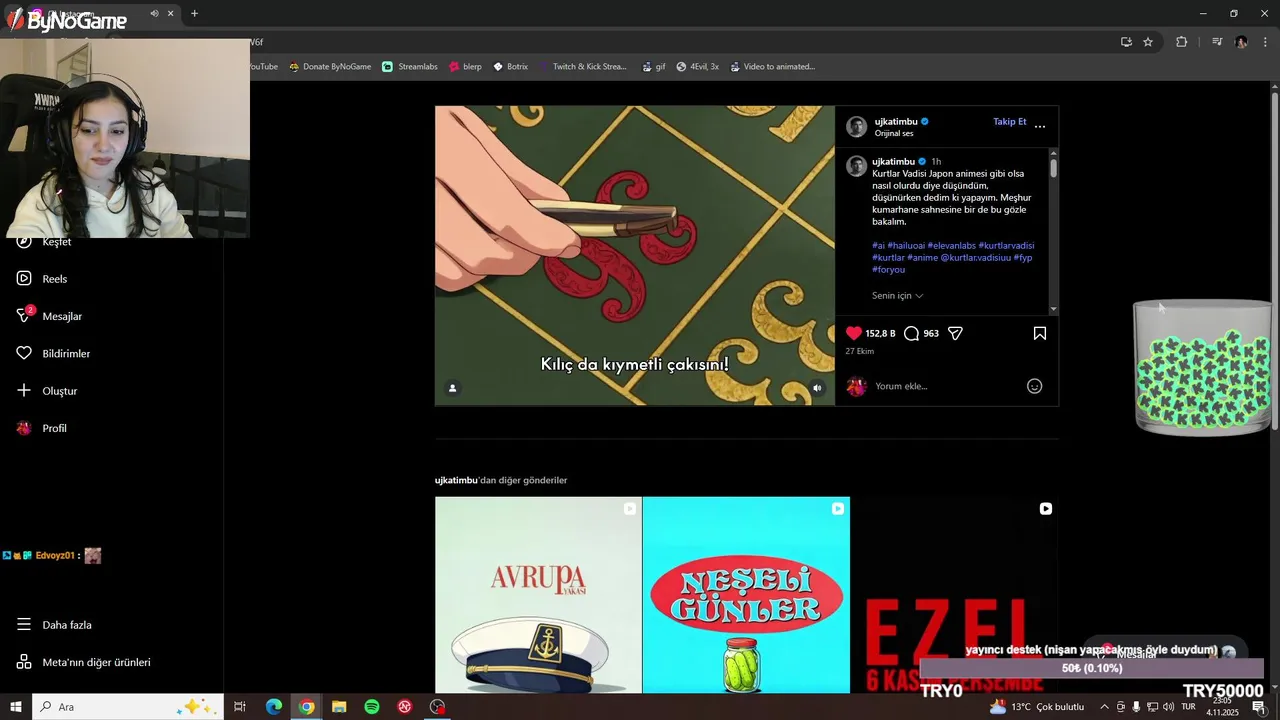Open the weather widget 13°C Çok bulutlu
Image resolution: width=1280 pixels, height=720 pixels.
click(x=1037, y=707)
